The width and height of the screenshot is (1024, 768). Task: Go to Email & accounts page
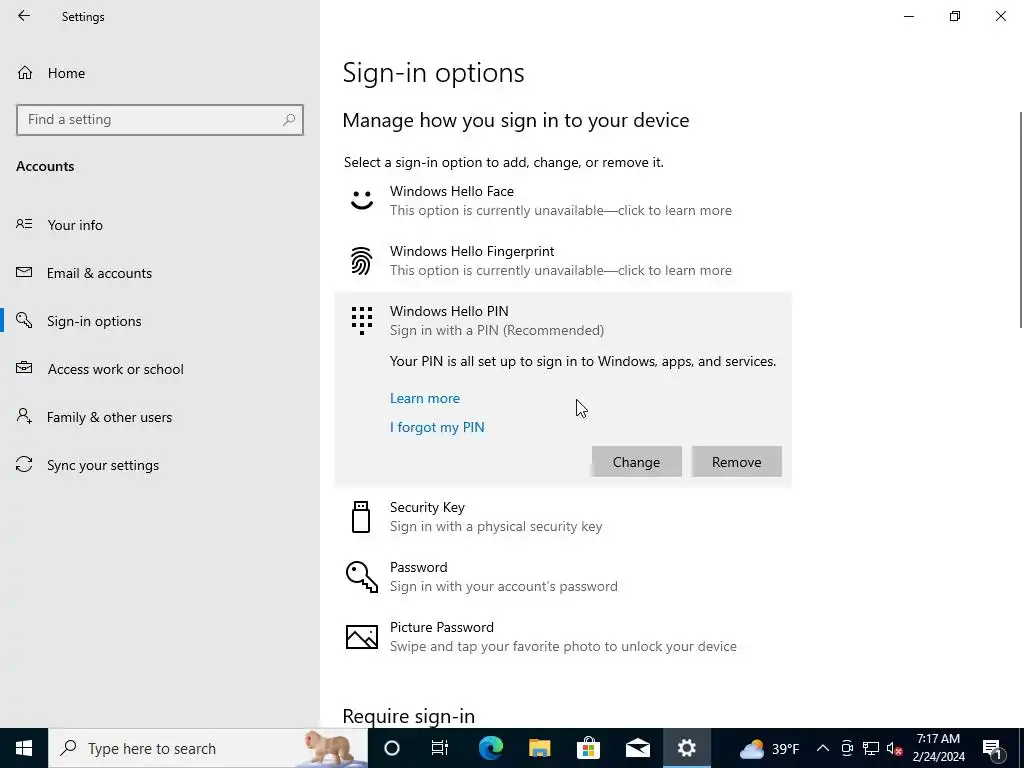tap(99, 273)
